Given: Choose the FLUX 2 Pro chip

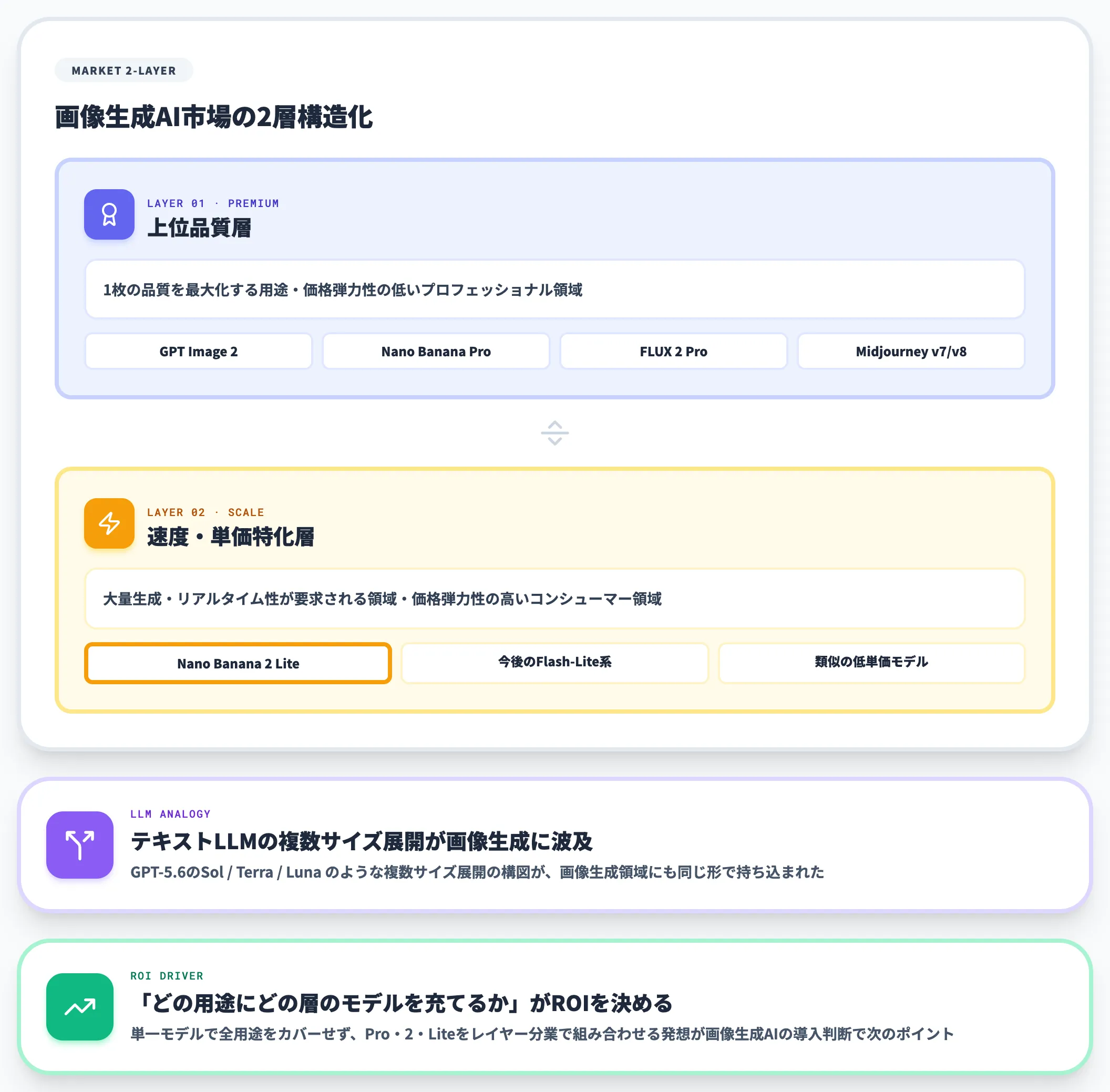Looking at the screenshot, I should [x=673, y=351].
